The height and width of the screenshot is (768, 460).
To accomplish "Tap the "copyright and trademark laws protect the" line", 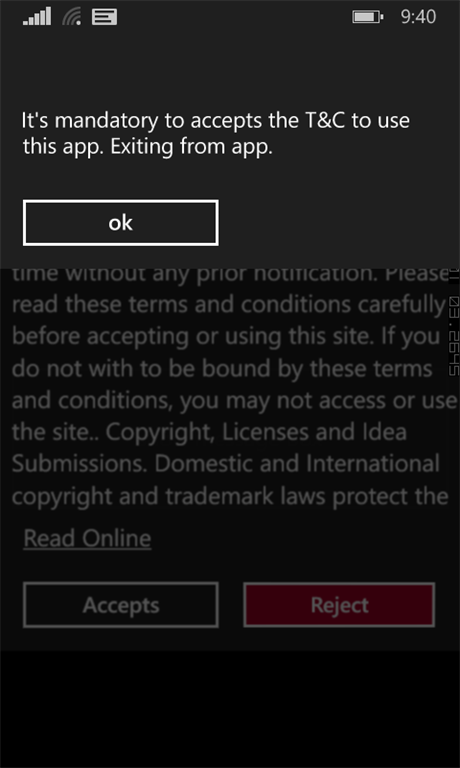I will [x=230, y=497].
